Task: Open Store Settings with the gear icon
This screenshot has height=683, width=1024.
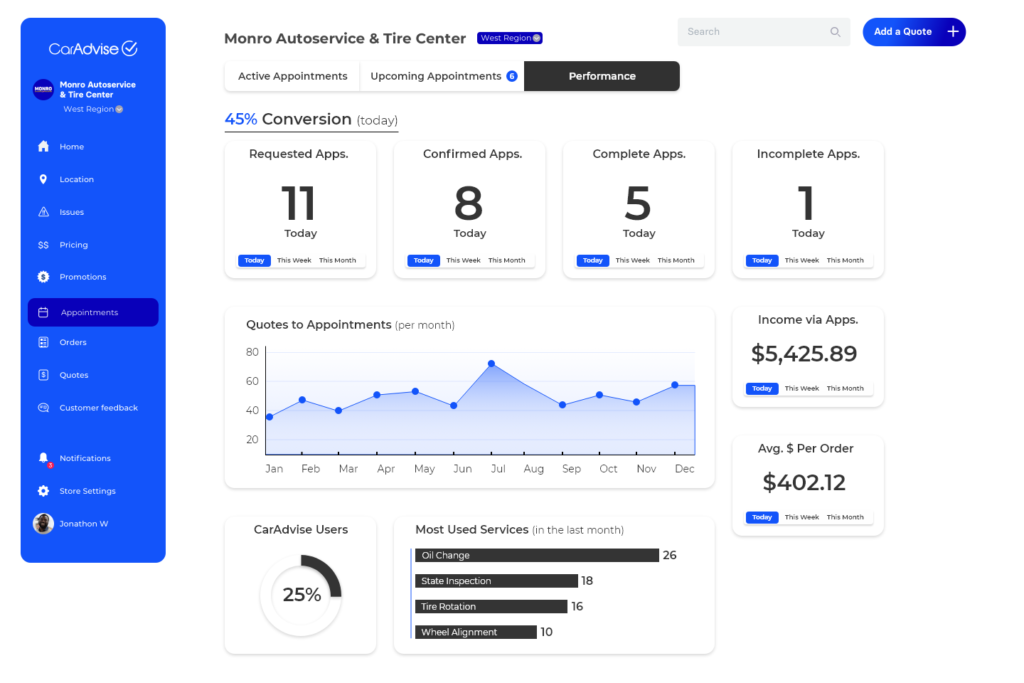Action: [43, 491]
